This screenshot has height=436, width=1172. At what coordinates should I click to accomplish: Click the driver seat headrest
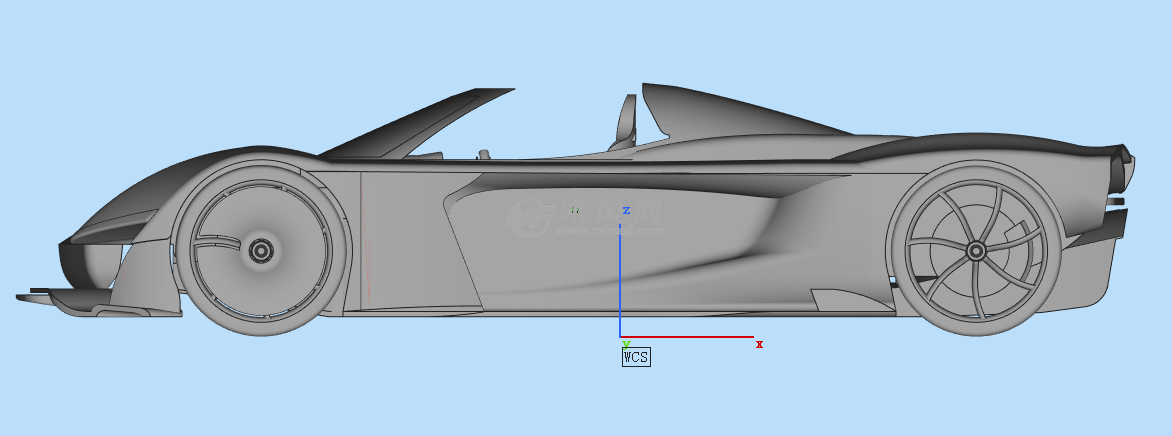pos(627,118)
